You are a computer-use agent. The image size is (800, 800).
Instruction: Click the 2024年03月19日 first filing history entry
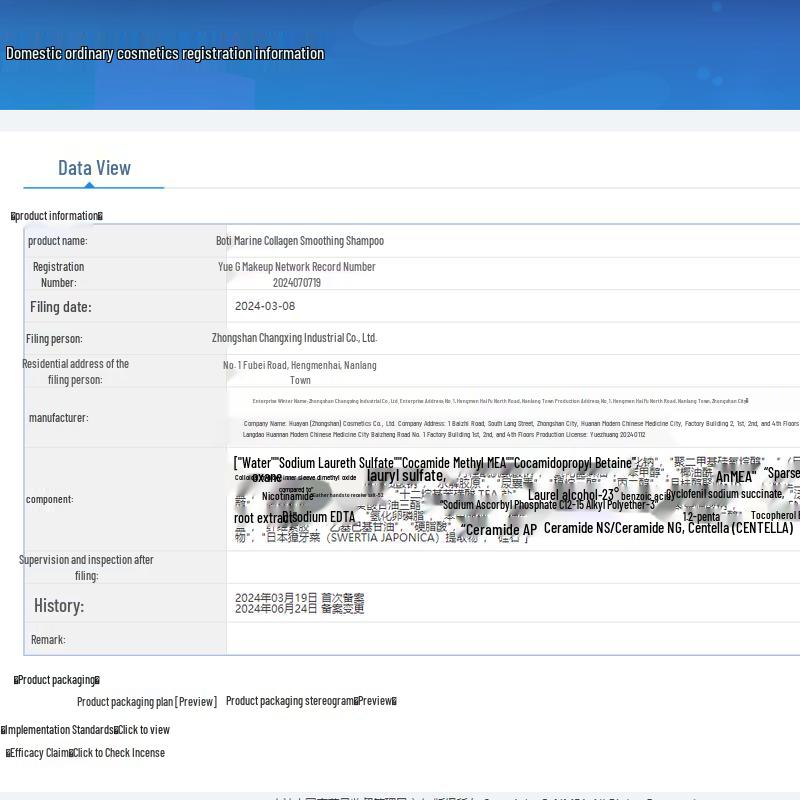tap(299, 597)
